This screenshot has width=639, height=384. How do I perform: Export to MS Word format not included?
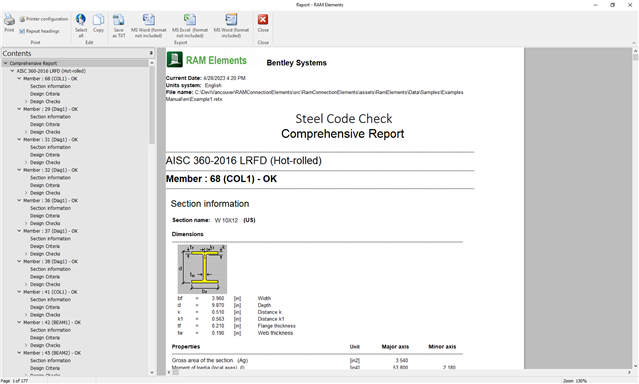click(x=148, y=25)
